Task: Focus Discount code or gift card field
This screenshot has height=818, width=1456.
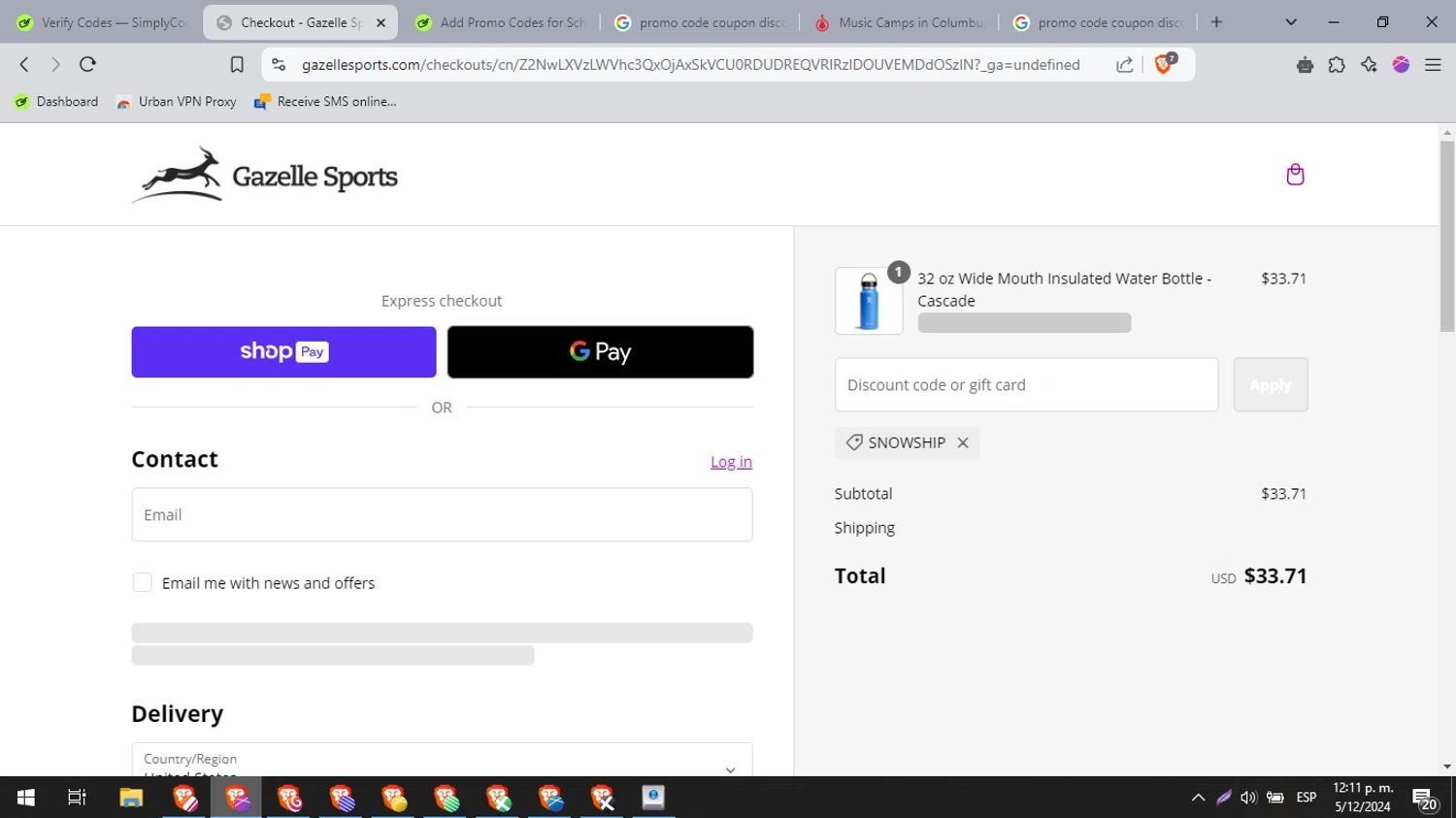Action: point(1026,384)
